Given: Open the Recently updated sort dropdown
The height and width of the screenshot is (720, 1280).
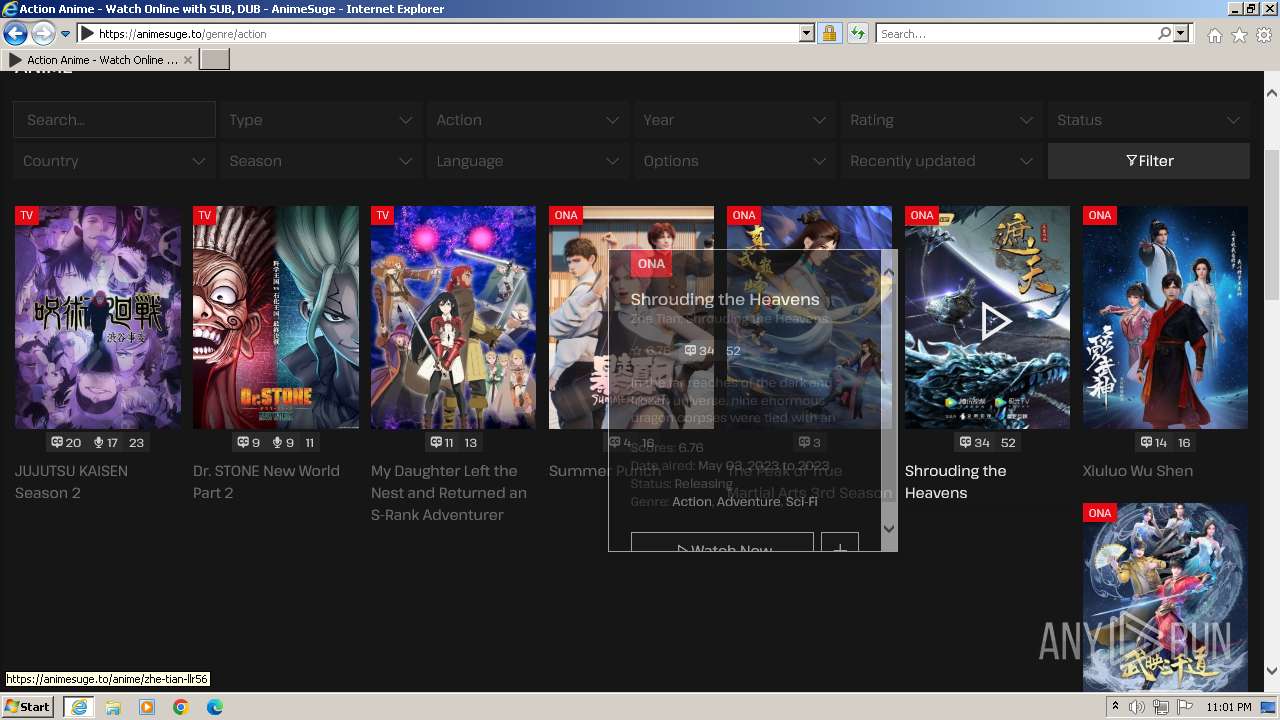Looking at the screenshot, I should 941,161.
